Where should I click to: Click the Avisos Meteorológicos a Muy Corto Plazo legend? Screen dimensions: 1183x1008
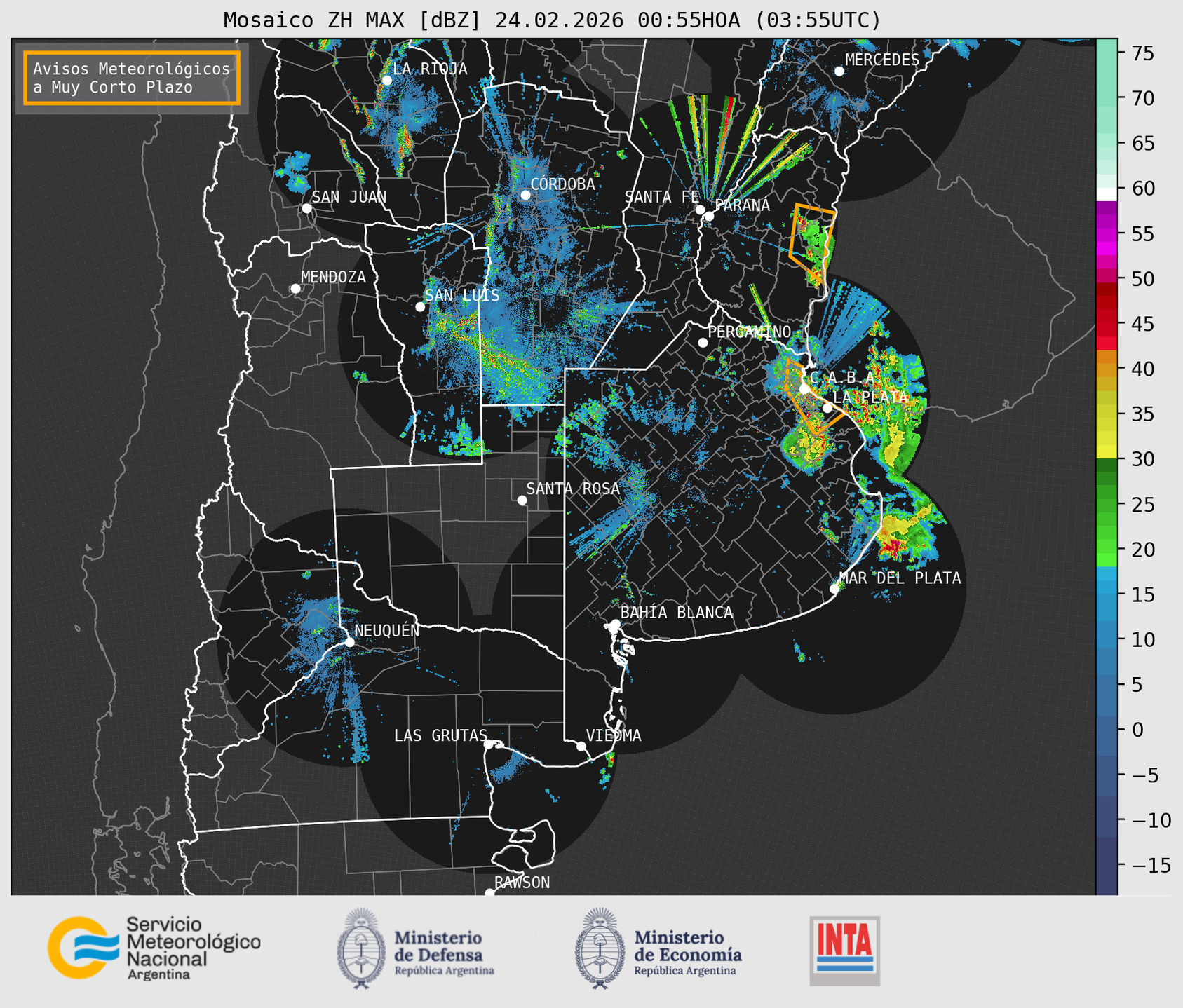point(132,78)
